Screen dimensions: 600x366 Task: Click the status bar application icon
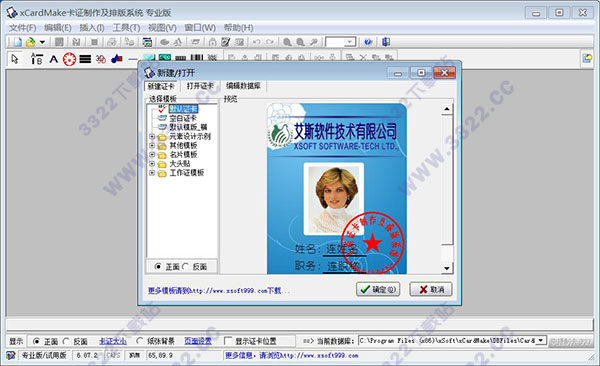[x=11, y=355]
